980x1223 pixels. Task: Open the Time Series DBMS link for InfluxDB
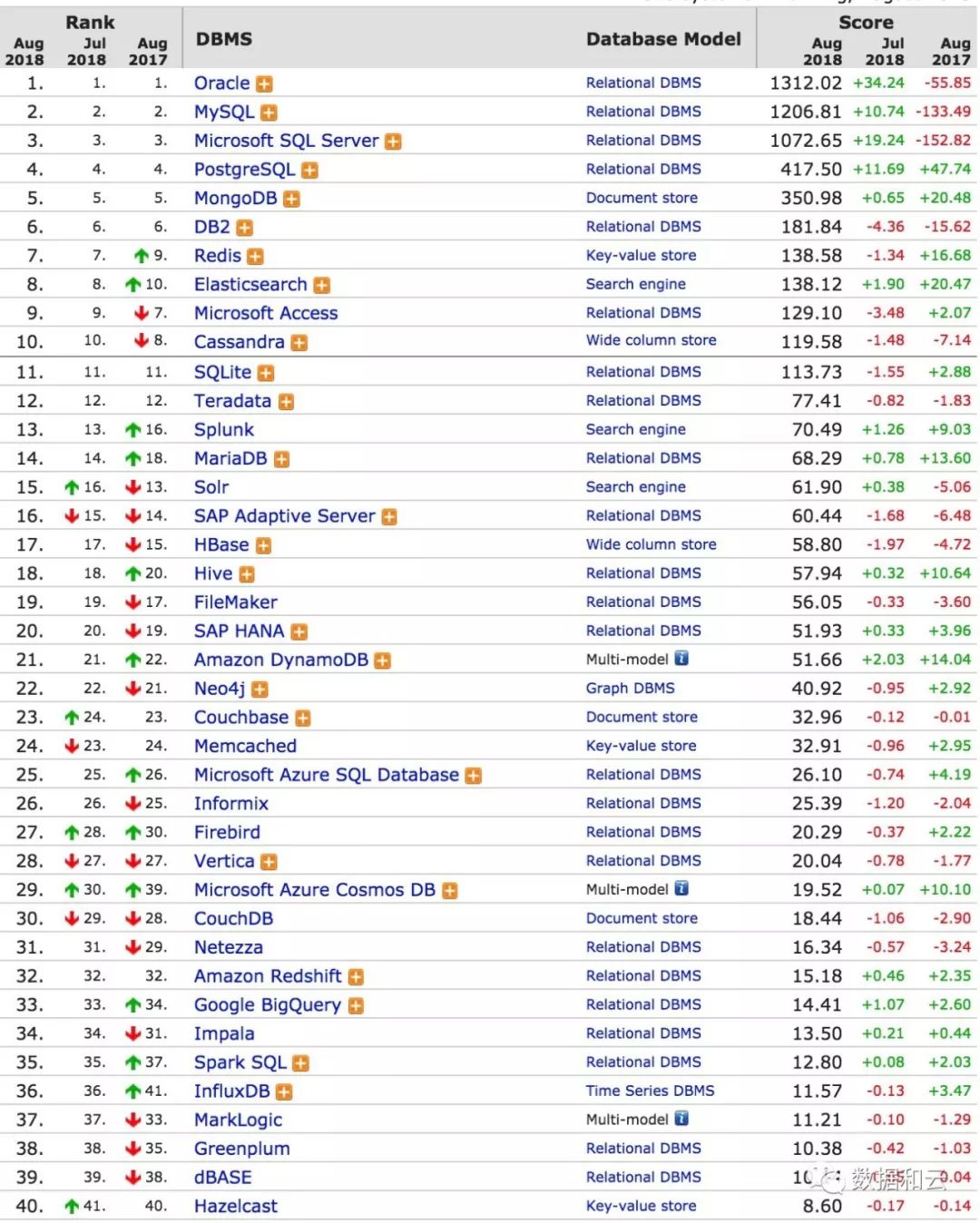[650, 1091]
